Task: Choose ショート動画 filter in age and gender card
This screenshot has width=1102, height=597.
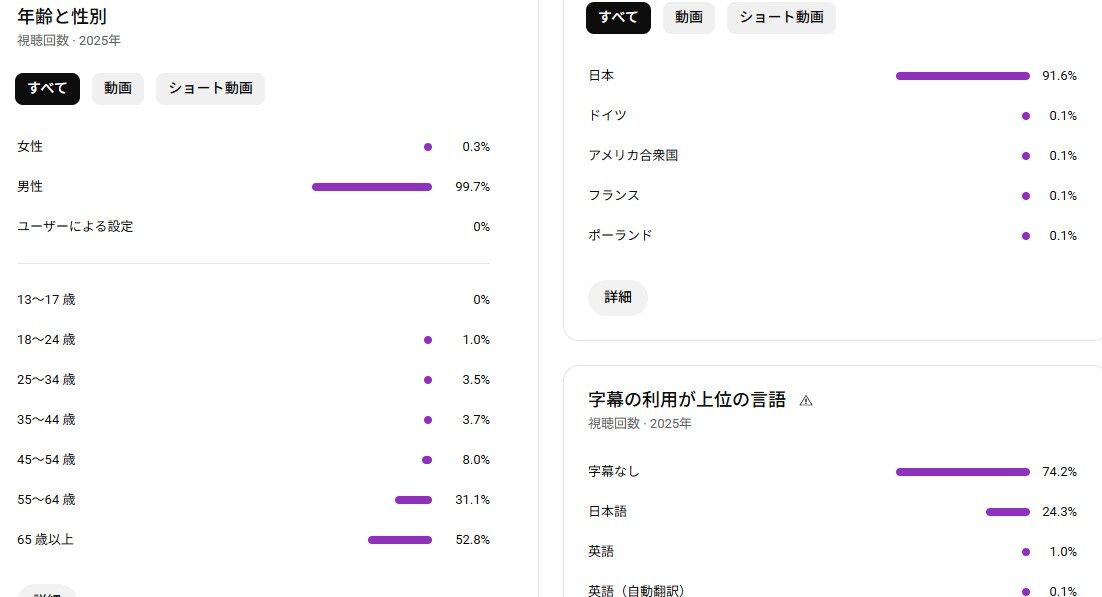Action: [x=210, y=89]
